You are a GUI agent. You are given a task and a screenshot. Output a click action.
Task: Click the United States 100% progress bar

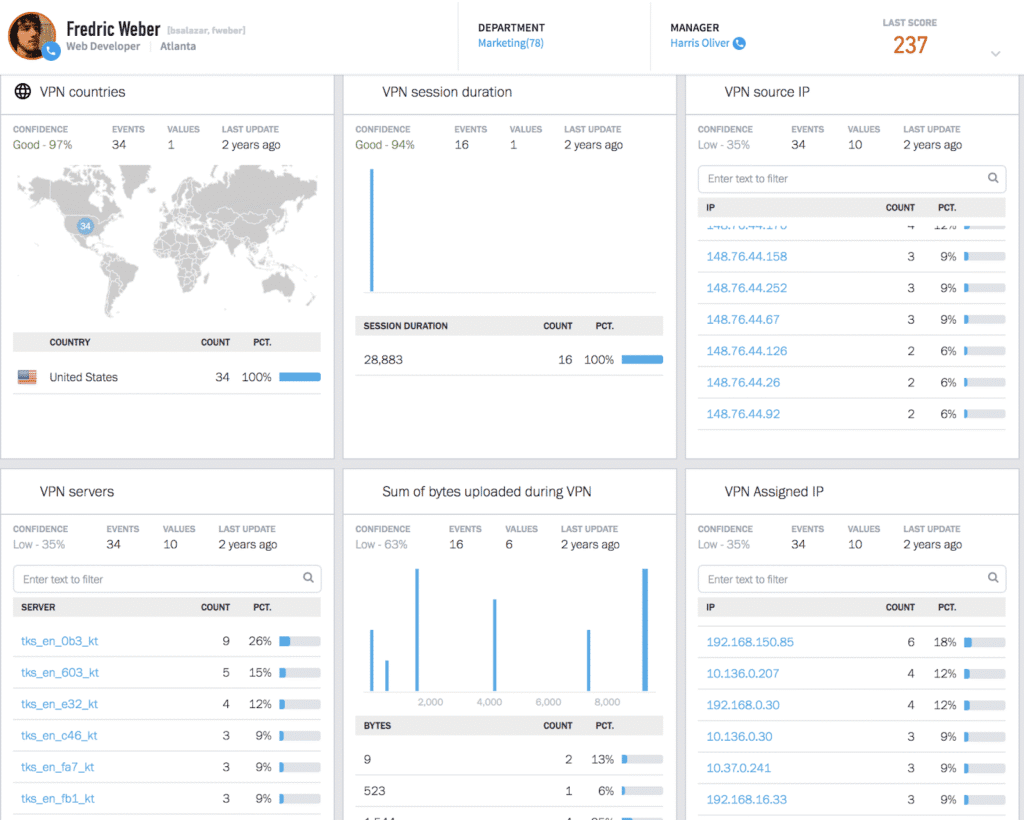tap(297, 377)
